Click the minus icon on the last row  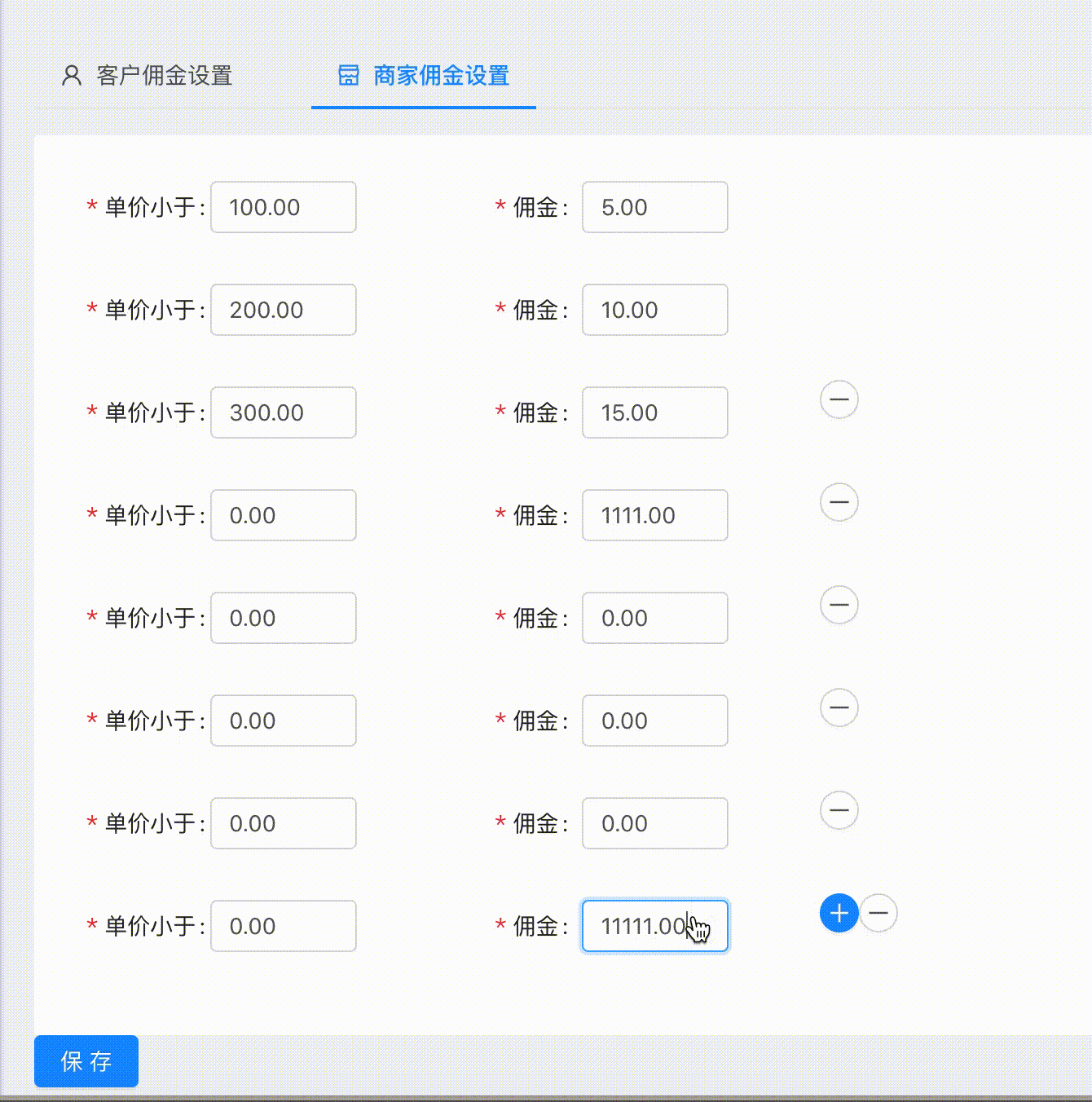tap(878, 914)
